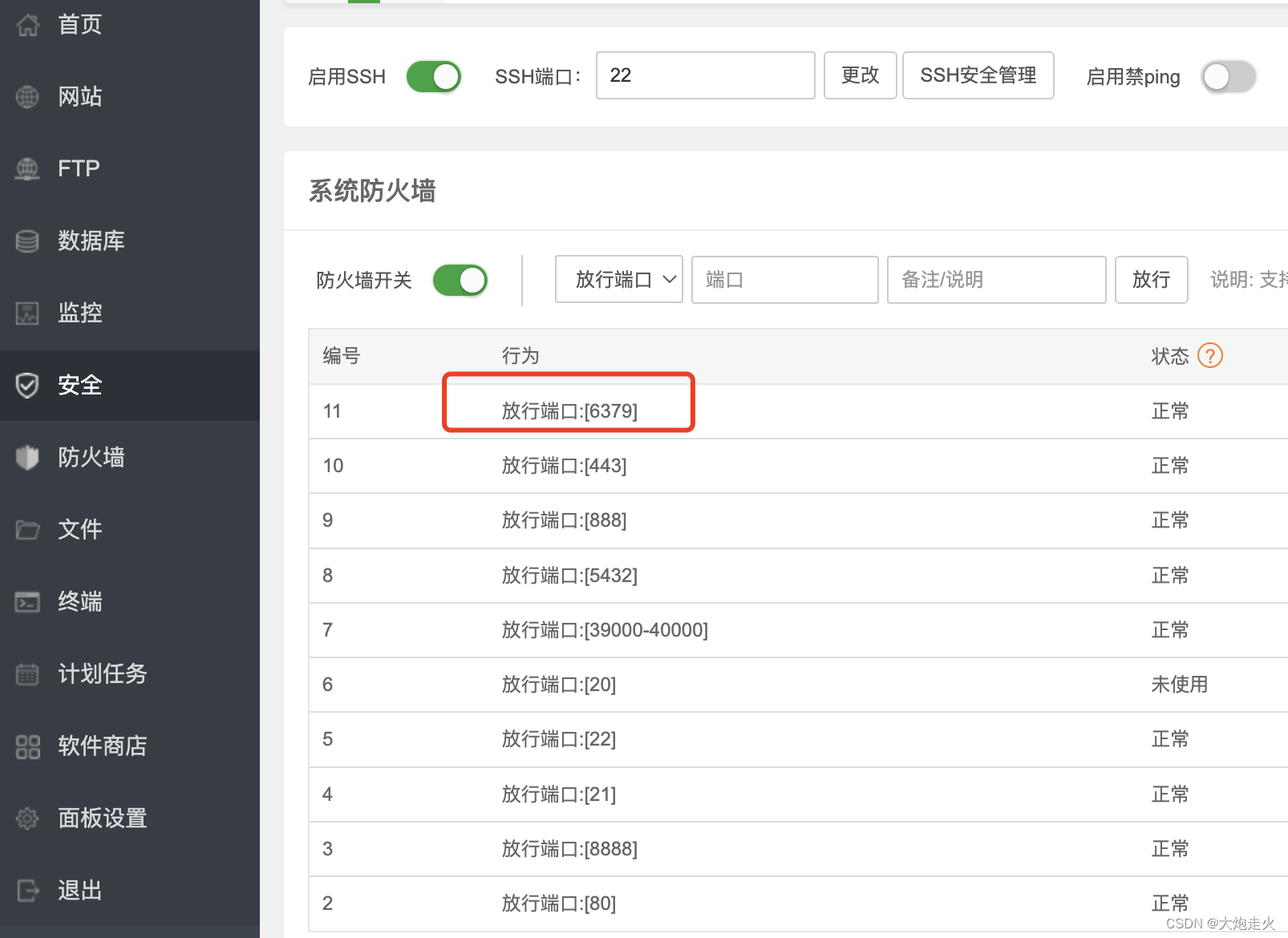Click the 放行端口:[443] cell
The height and width of the screenshot is (938, 1288).
click(565, 466)
